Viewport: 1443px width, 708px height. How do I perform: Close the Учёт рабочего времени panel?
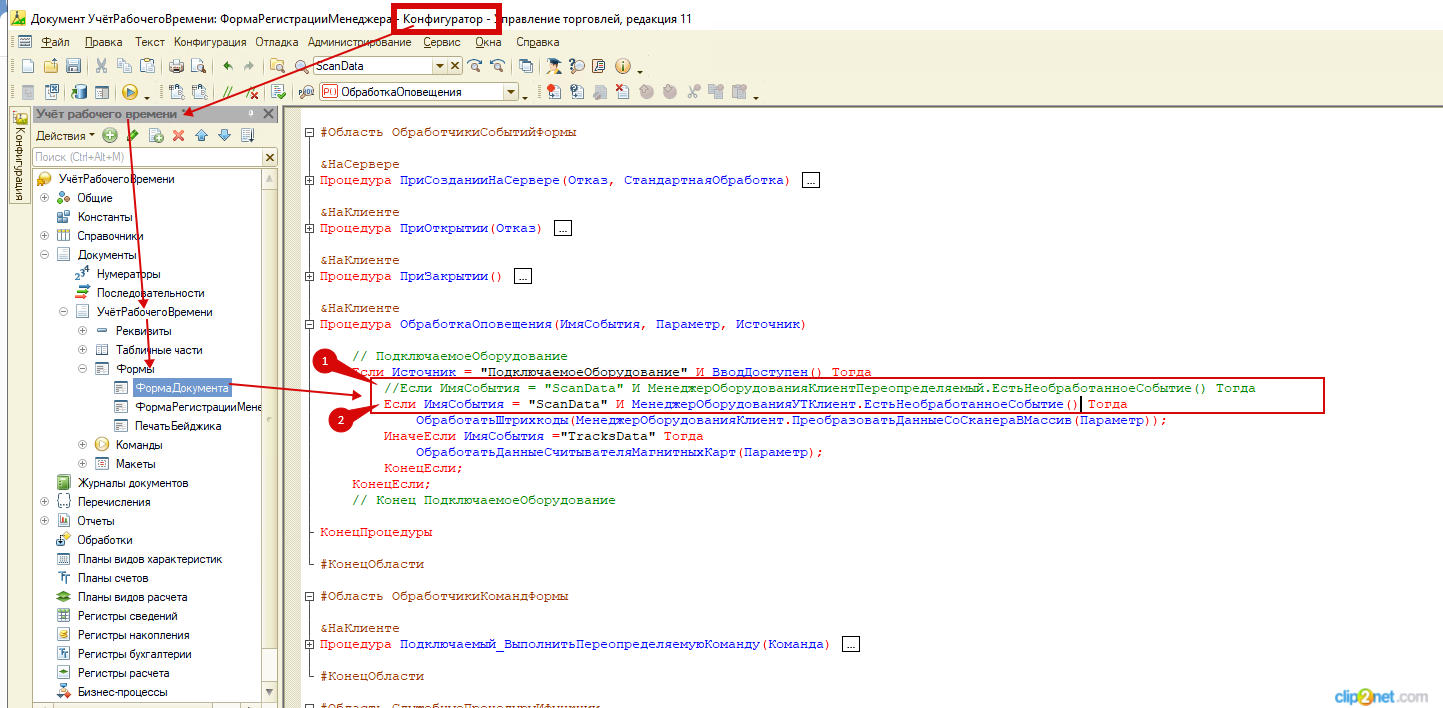(268, 114)
